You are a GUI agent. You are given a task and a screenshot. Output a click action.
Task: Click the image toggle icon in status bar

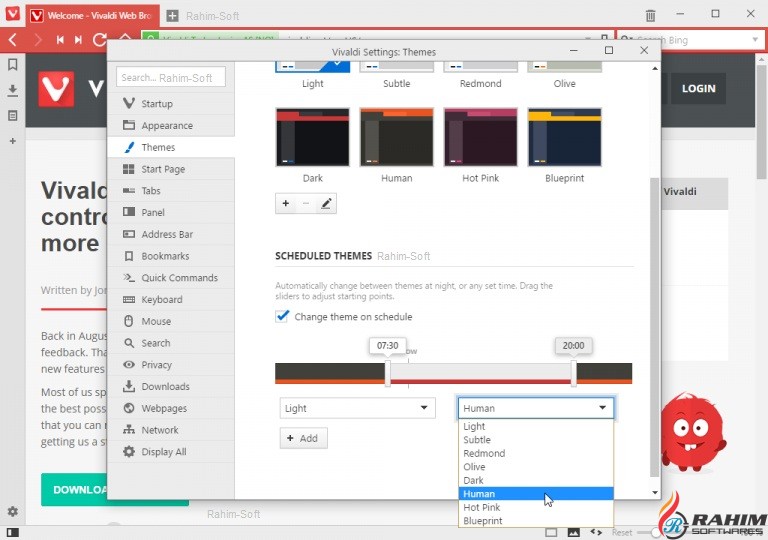(574, 532)
